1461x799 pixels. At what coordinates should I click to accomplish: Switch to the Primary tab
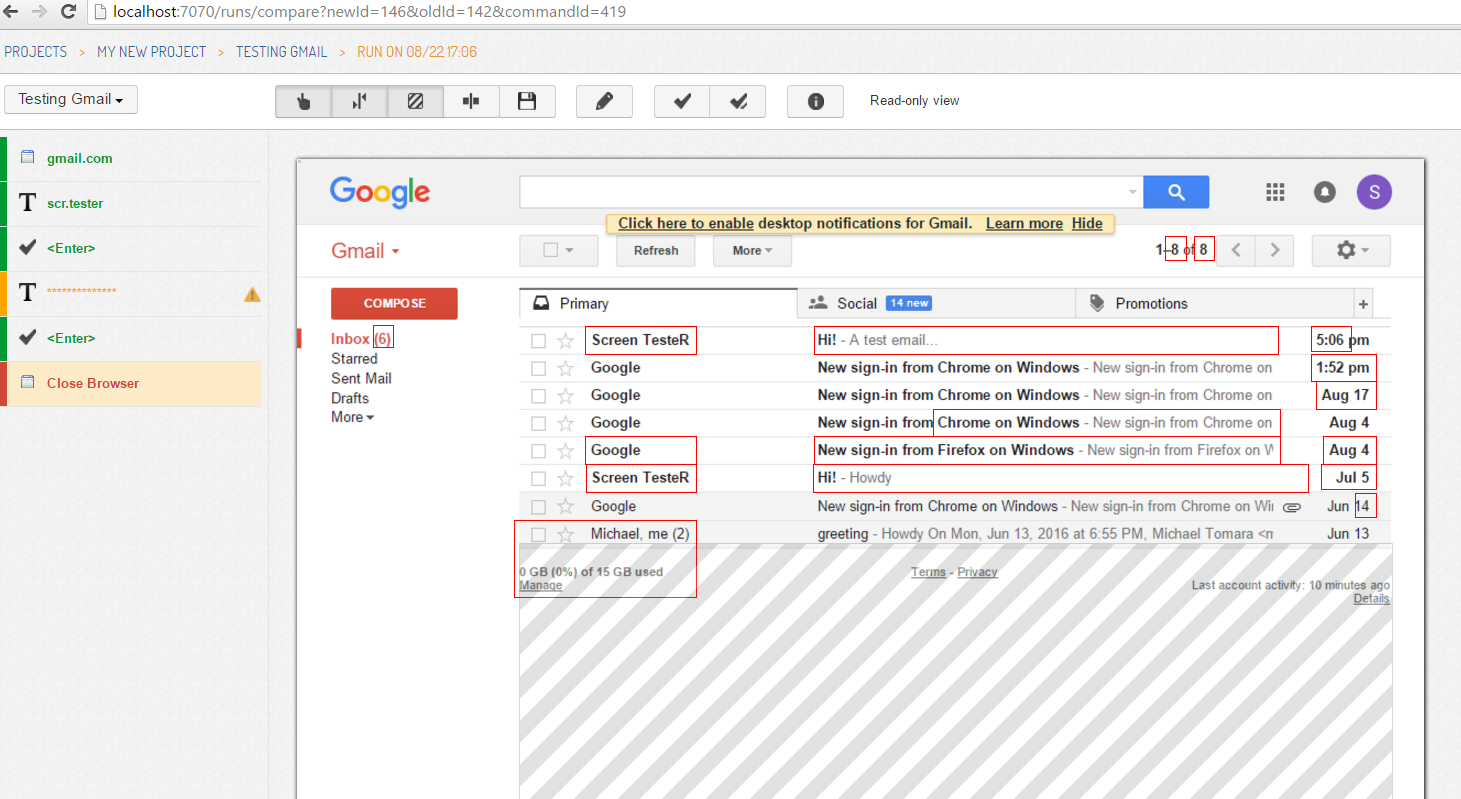click(658, 304)
